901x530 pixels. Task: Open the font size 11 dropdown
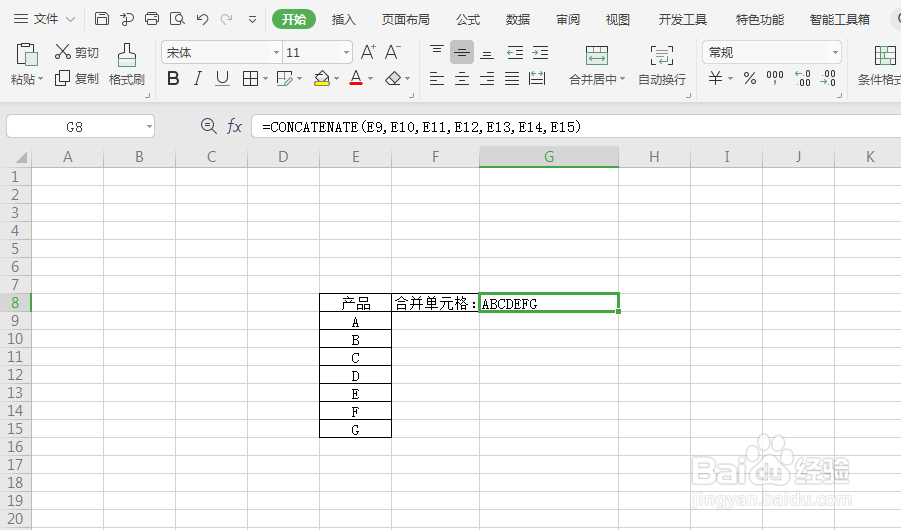click(346, 52)
